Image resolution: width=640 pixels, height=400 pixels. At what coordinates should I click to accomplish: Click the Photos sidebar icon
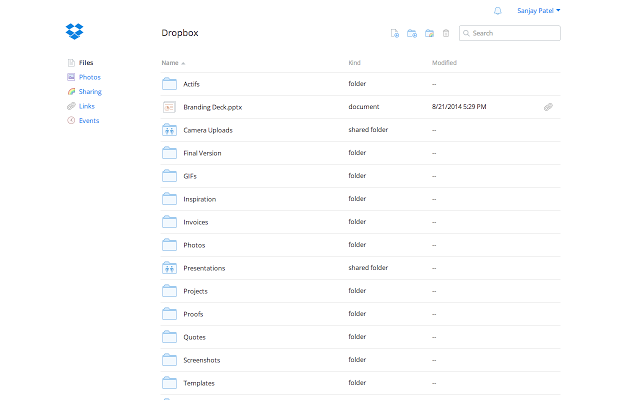pos(71,77)
